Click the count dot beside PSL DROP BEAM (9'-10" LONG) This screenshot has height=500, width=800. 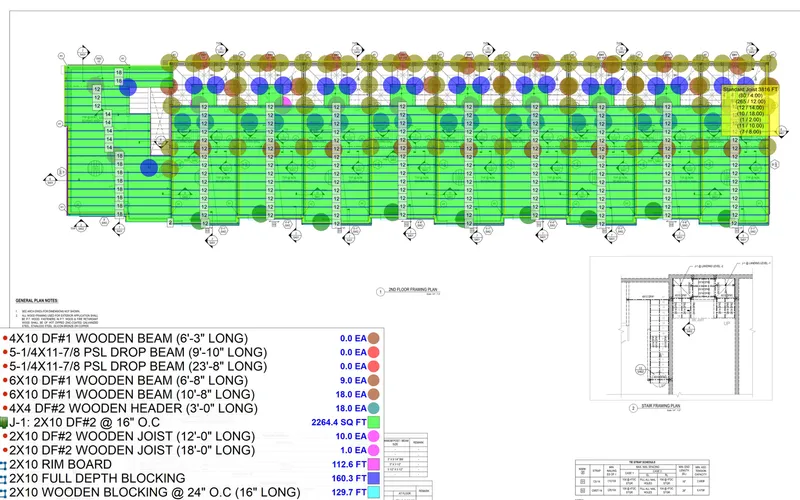click(x=5, y=352)
